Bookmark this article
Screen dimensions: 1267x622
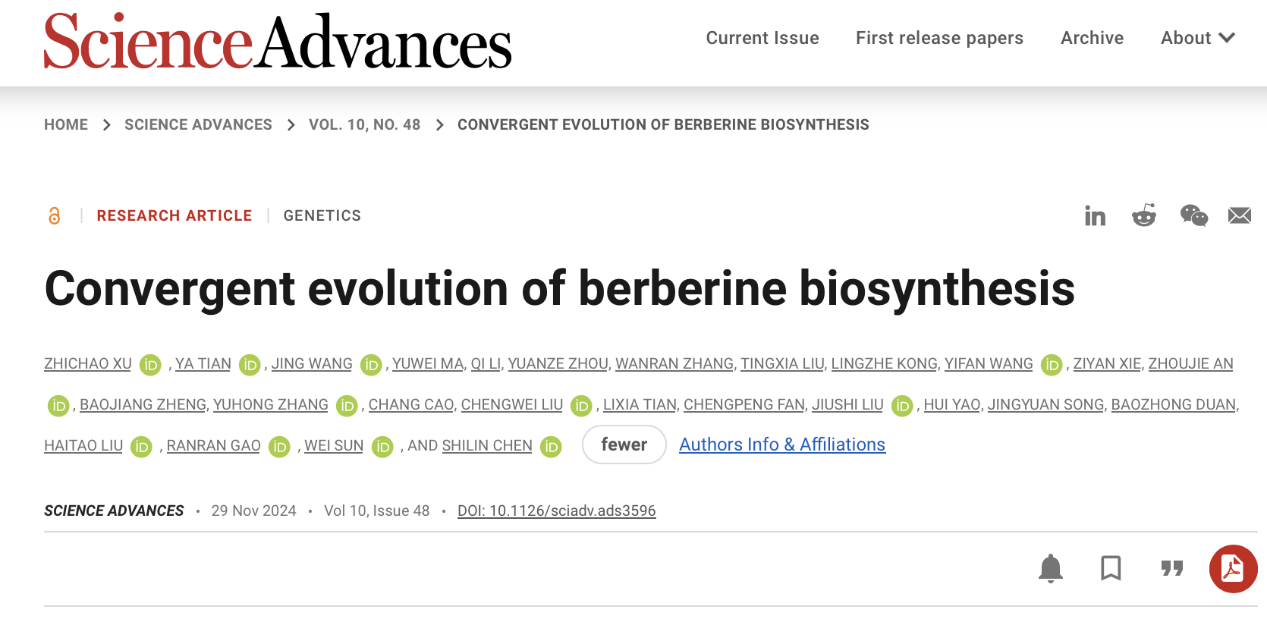pos(1111,568)
